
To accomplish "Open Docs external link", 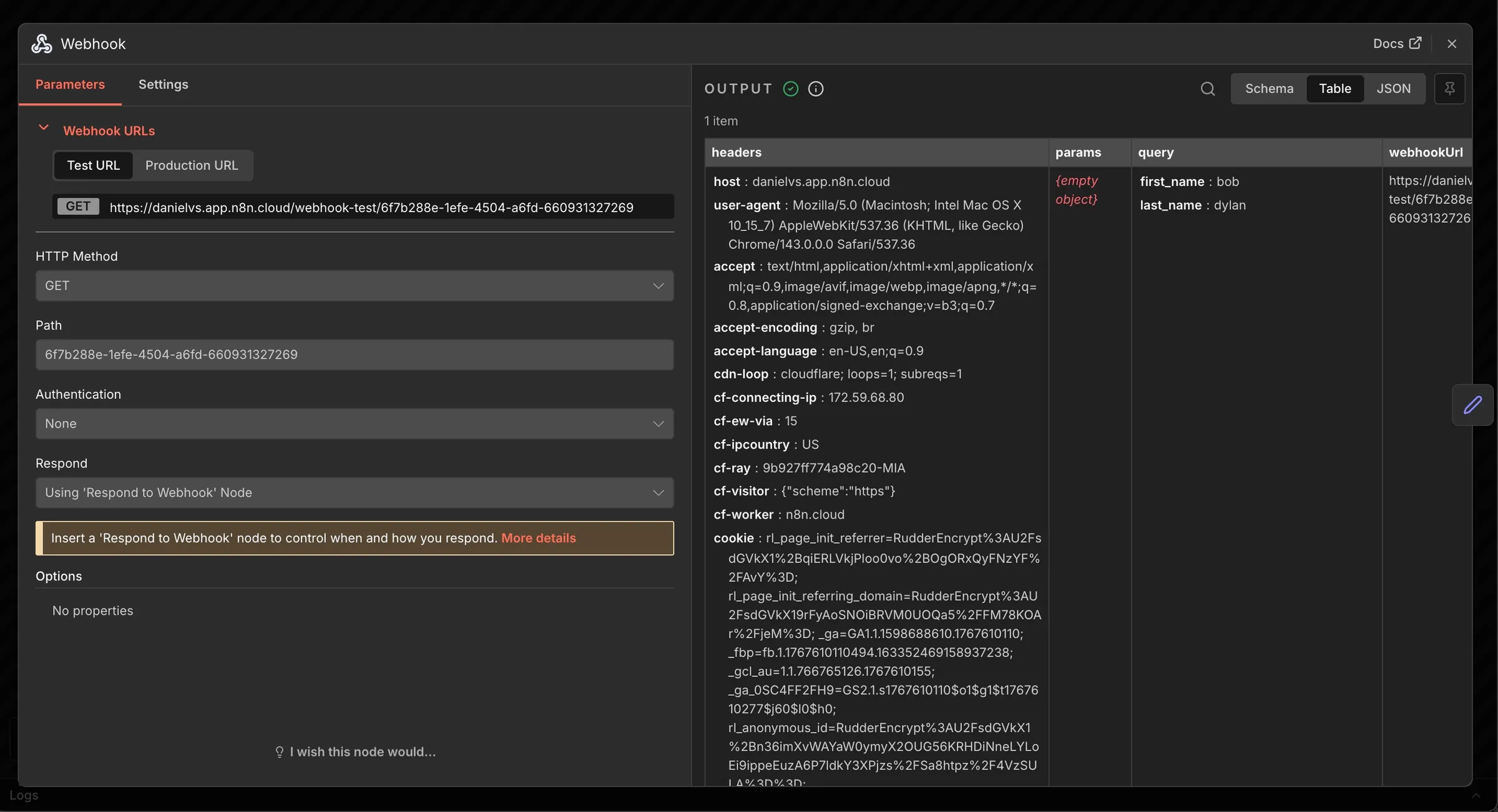I will (x=1397, y=43).
